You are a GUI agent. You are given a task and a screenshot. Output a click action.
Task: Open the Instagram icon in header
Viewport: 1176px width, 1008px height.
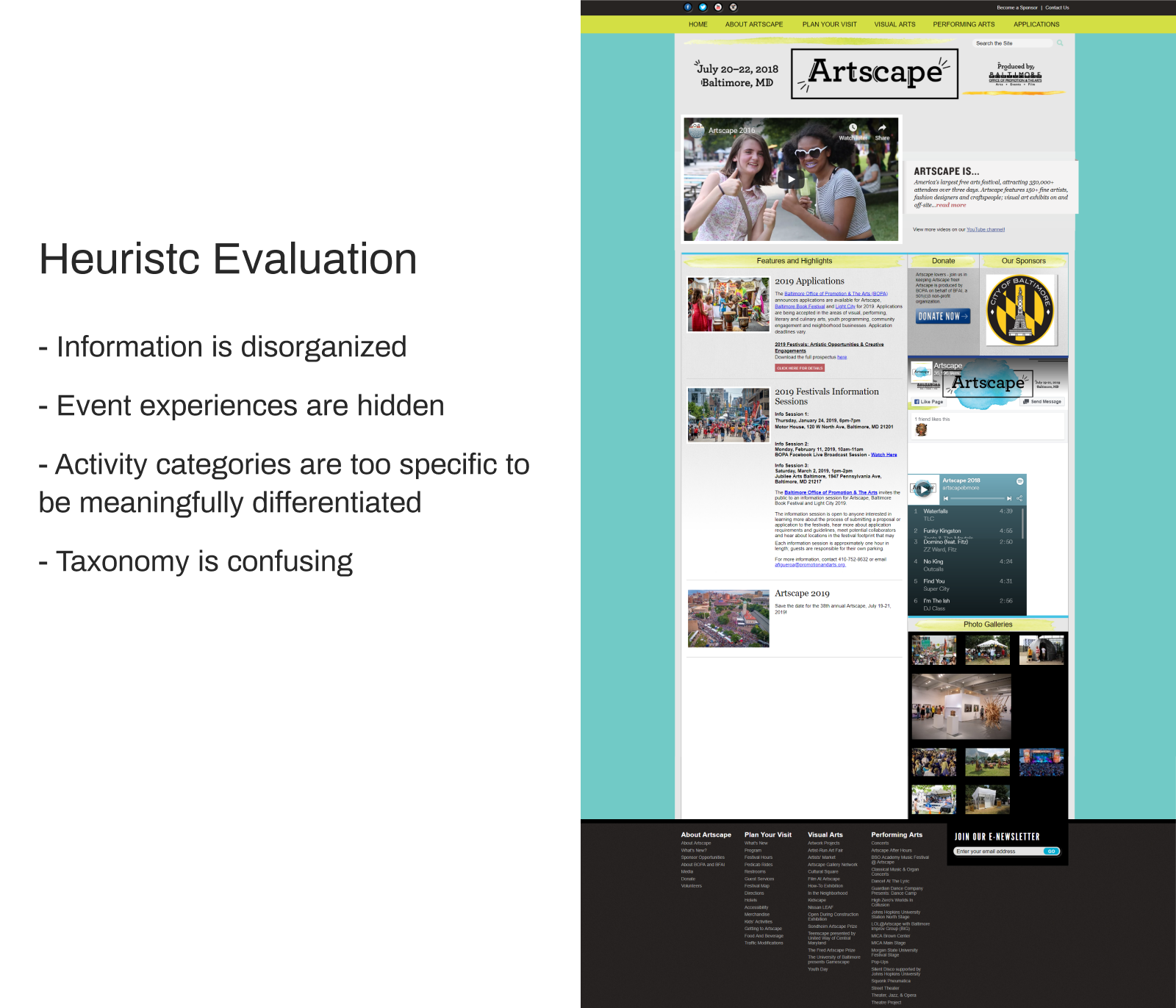(x=733, y=7)
